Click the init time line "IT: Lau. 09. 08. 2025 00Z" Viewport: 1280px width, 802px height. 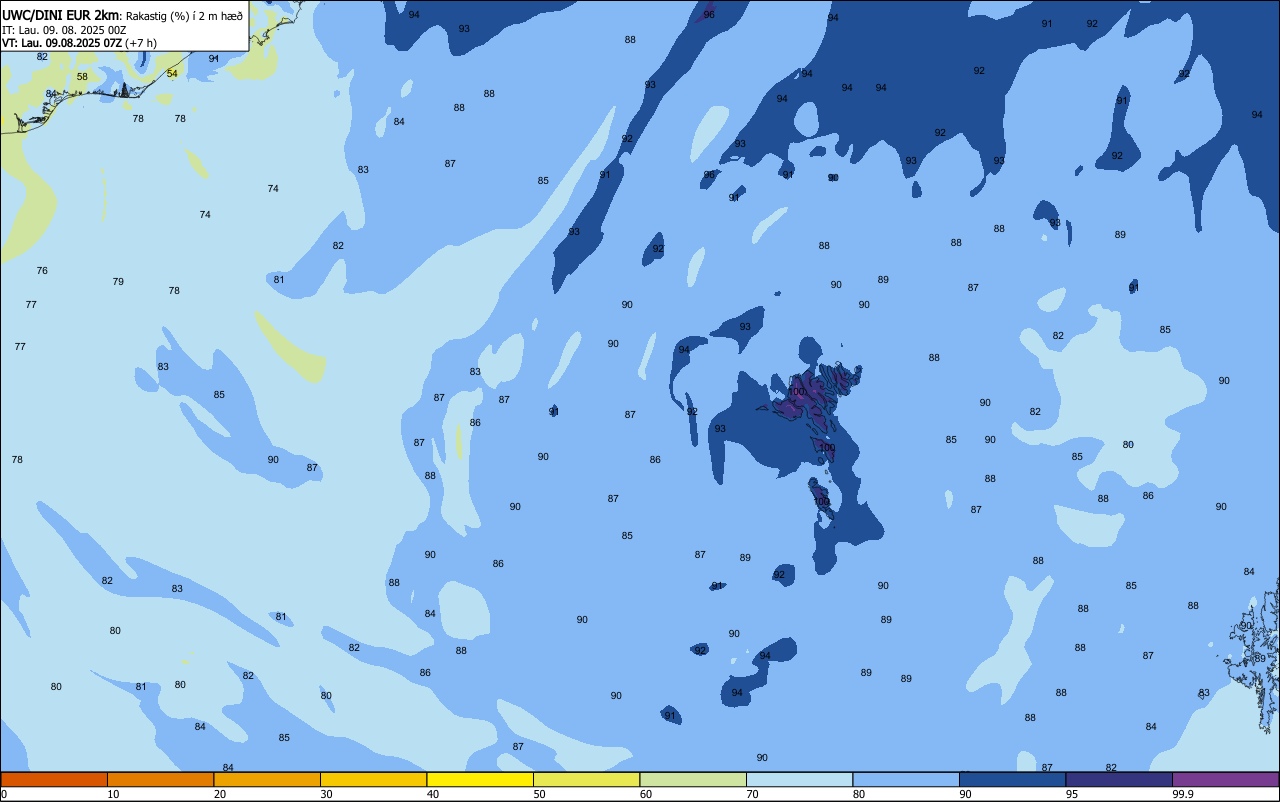click(x=64, y=30)
